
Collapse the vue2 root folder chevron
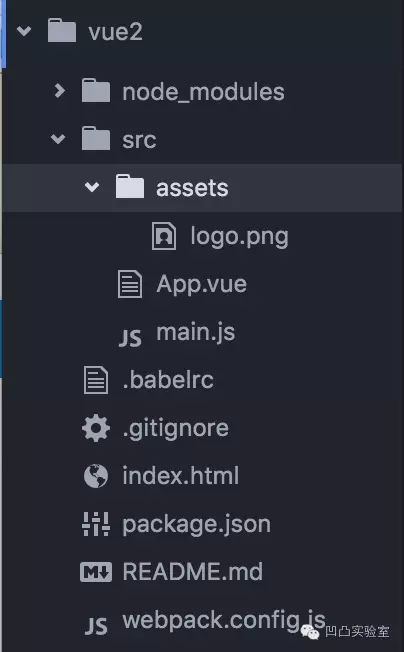24,31
